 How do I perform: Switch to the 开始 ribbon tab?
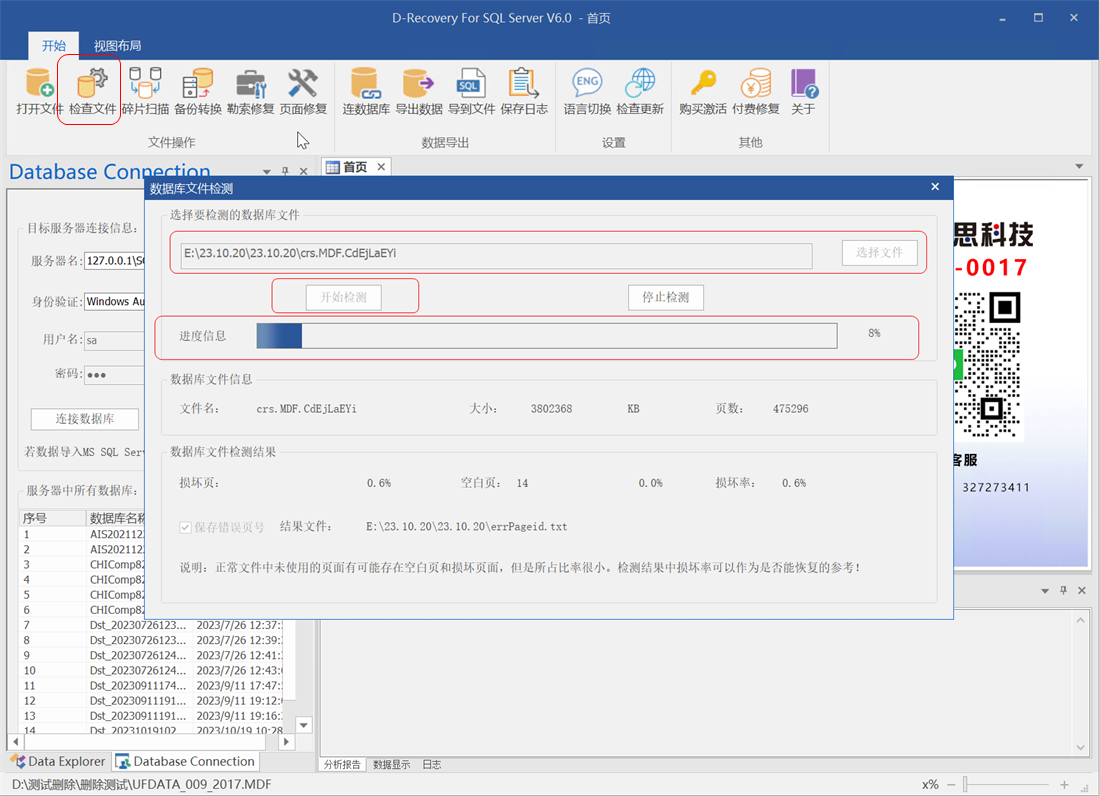click(x=53, y=46)
